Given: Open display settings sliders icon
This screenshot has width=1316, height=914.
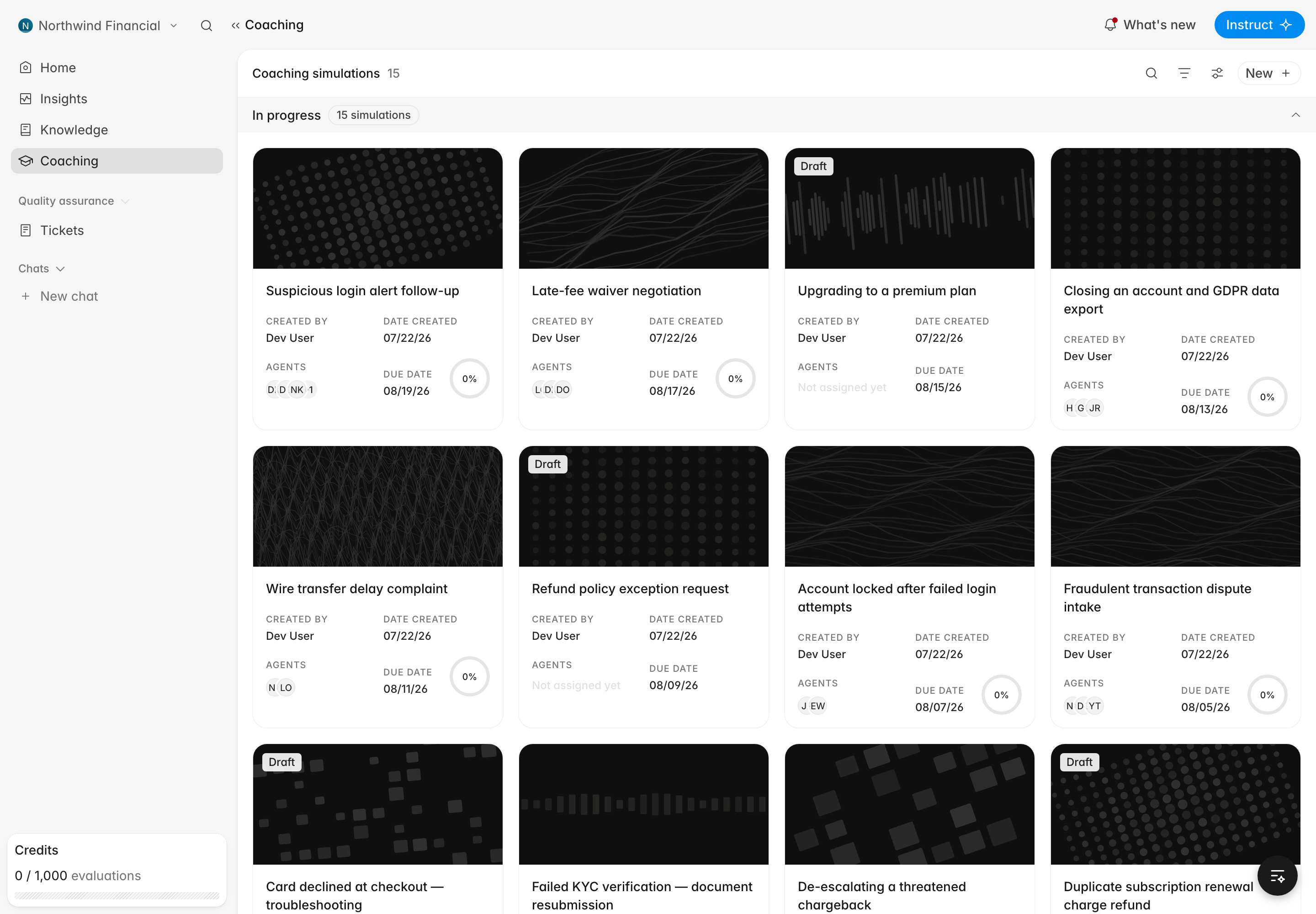Looking at the screenshot, I should [1217, 73].
